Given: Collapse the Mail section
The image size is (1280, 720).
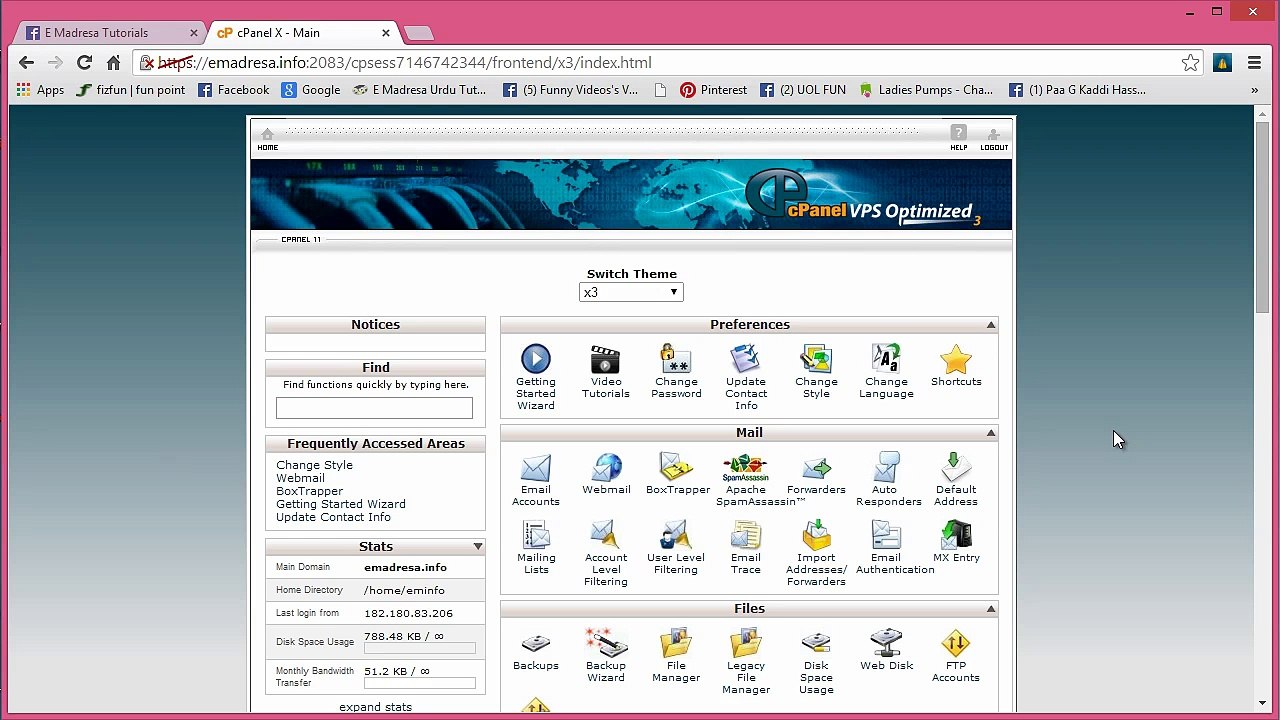Looking at the screenshot, I should (991, 433).
